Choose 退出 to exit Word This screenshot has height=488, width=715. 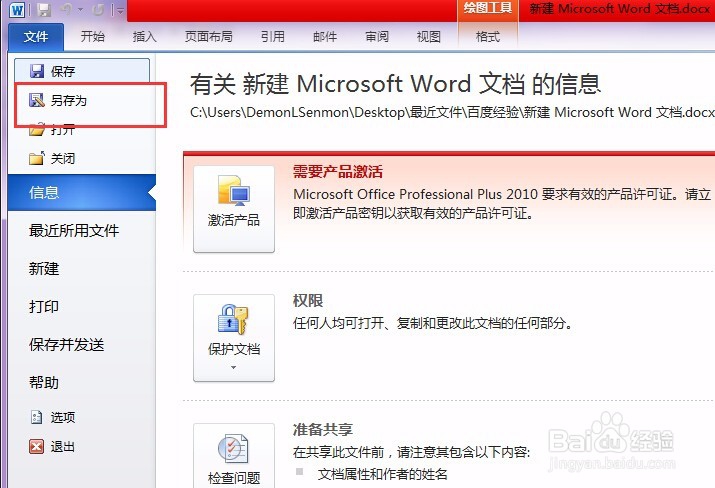click(62, 446)
